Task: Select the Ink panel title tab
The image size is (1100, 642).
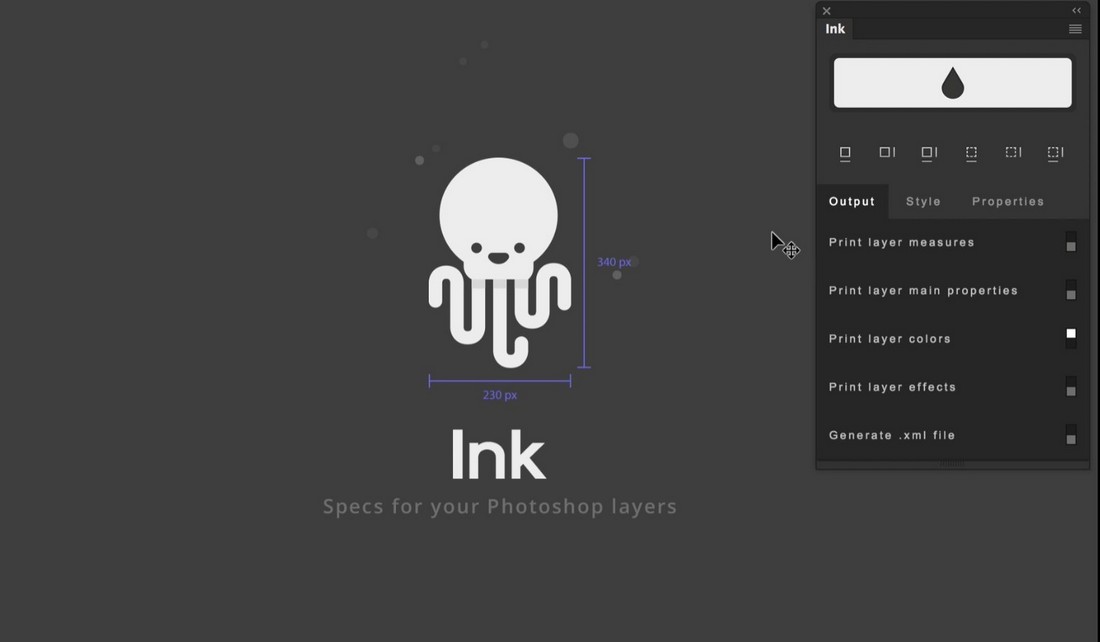Action: coord(835,29)
